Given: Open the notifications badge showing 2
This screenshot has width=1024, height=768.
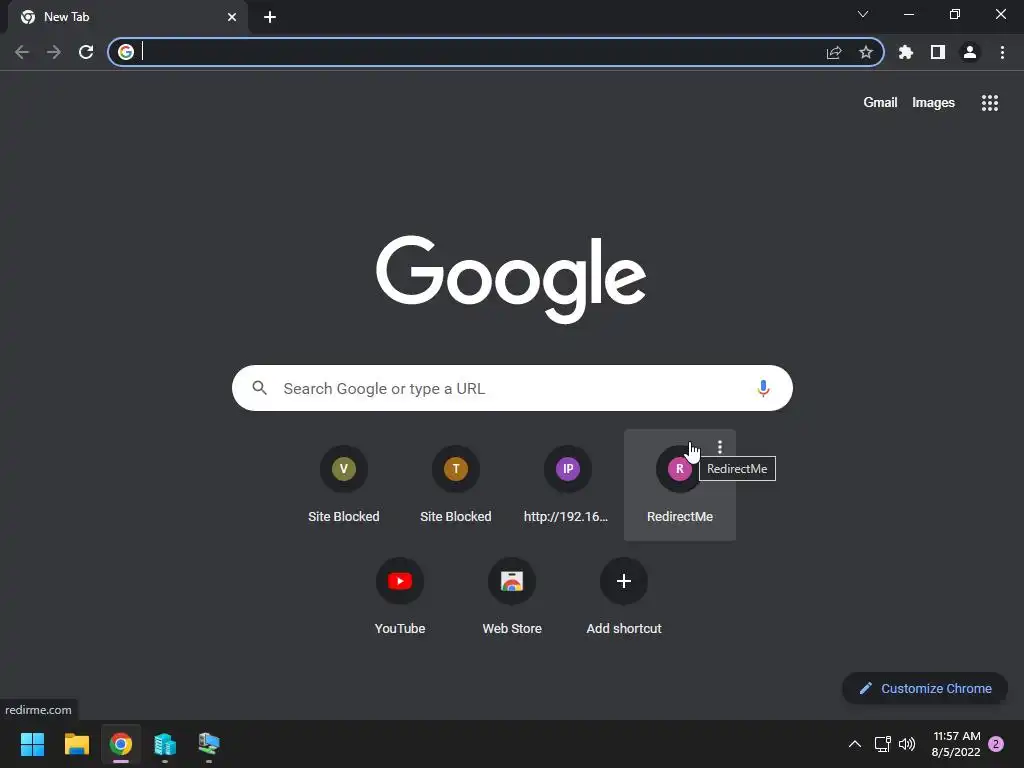Looking at the screenshot, I should (996, 744).
